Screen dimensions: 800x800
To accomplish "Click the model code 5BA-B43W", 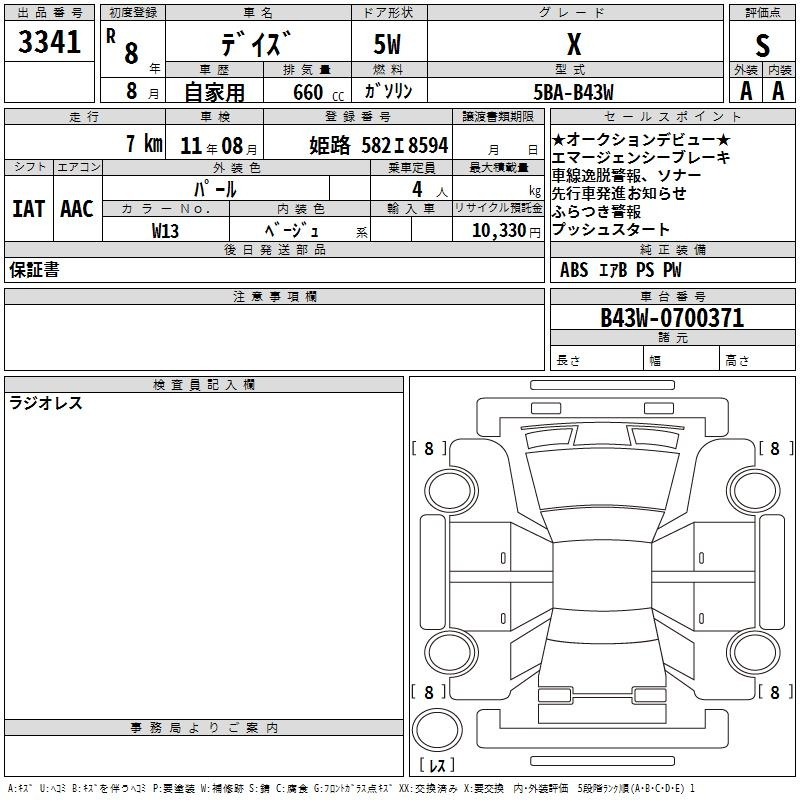I will [x=573, y=92].
